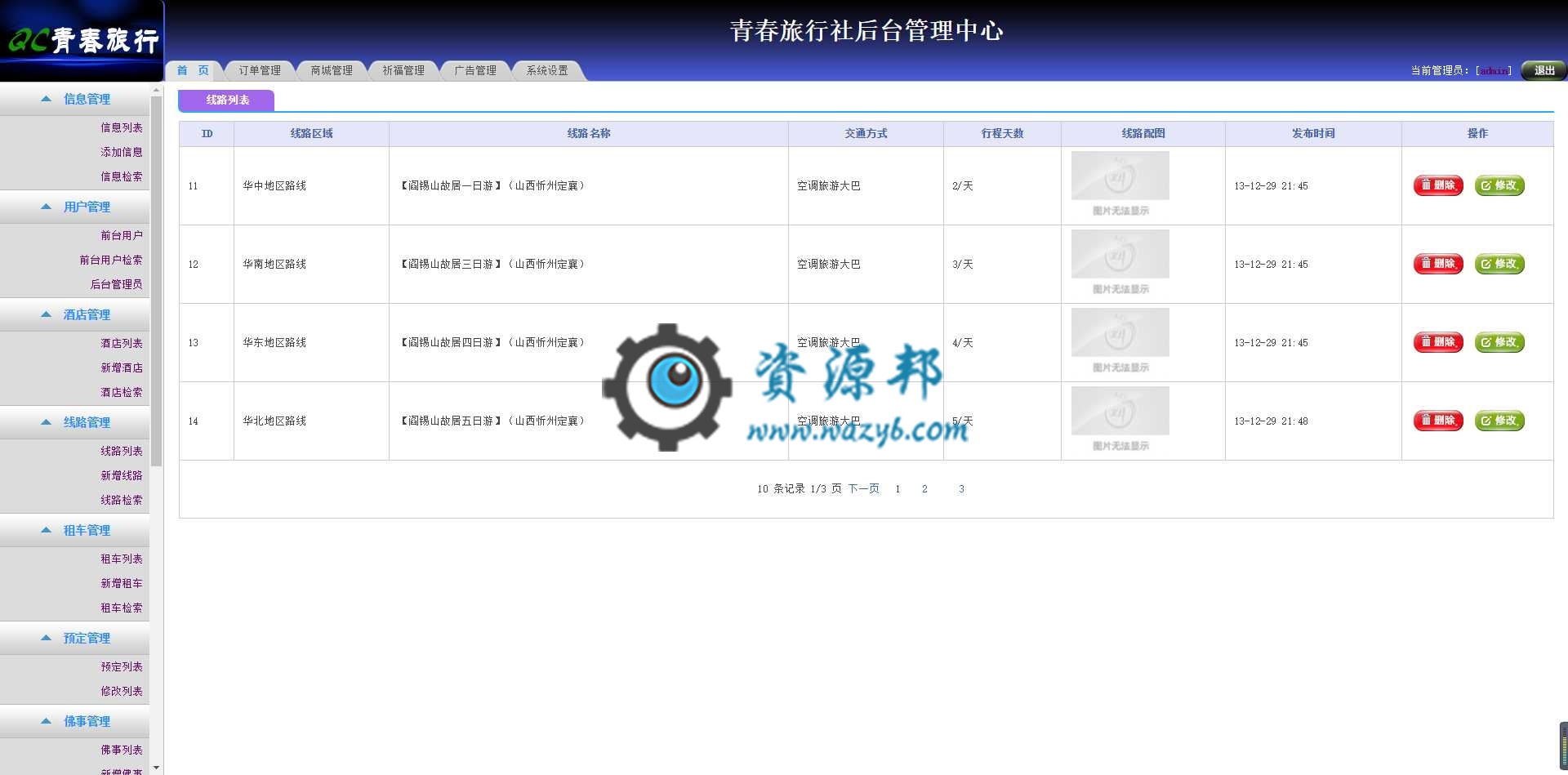Jump to page 2 of routes
1568x775 pixels.
point(924,488)
